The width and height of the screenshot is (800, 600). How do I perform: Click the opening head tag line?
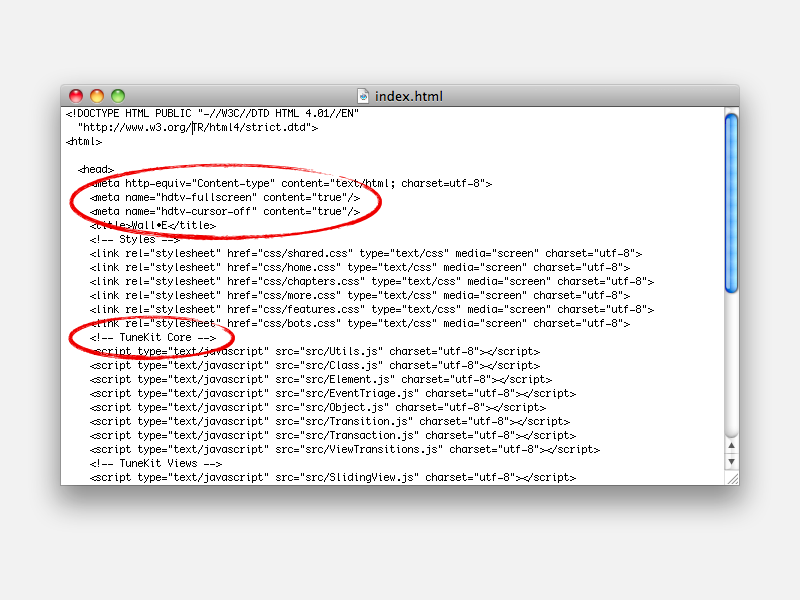[x=96, y=169]
